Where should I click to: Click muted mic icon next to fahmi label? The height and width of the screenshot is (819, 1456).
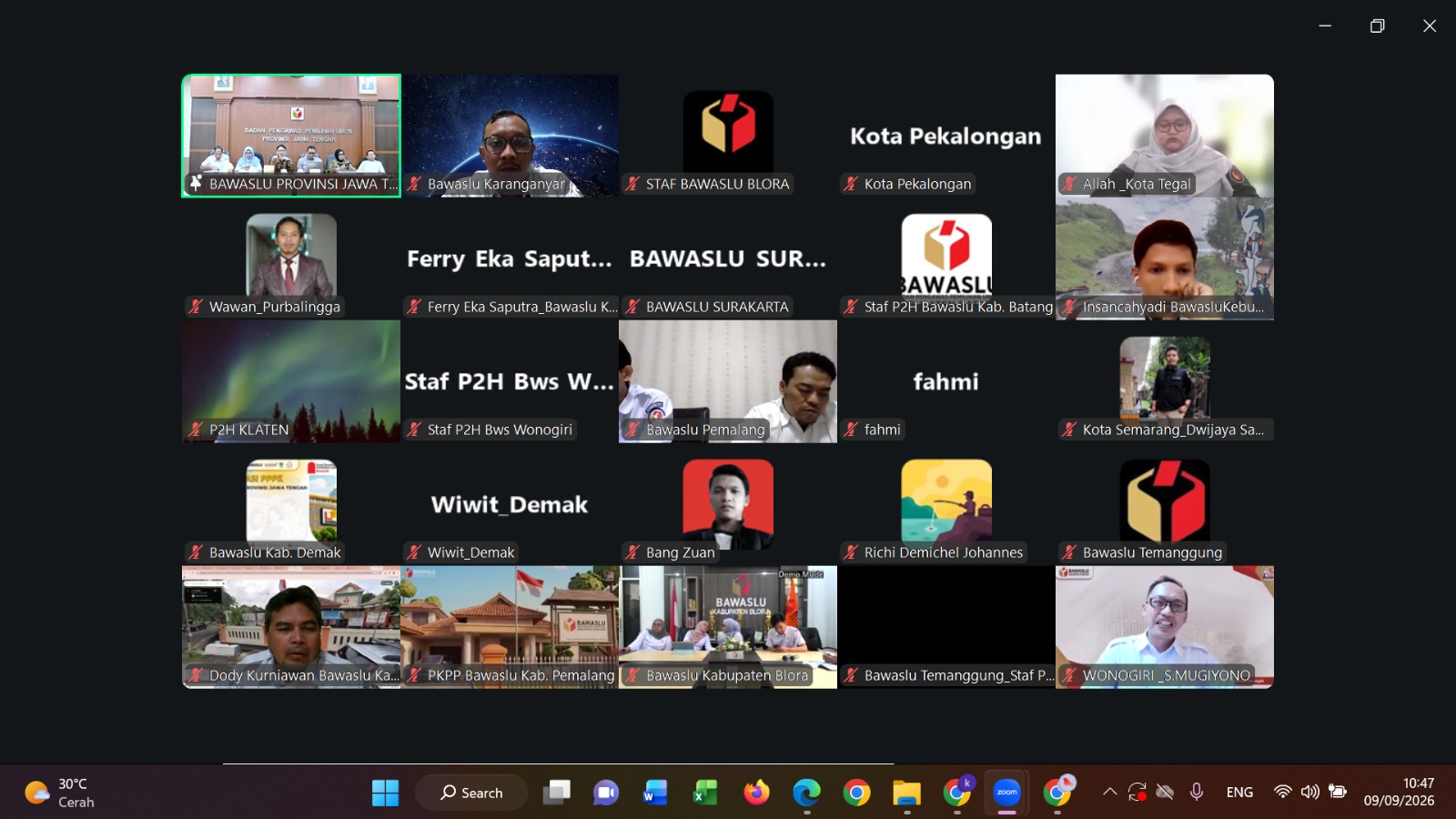click(x=851, y=430)
